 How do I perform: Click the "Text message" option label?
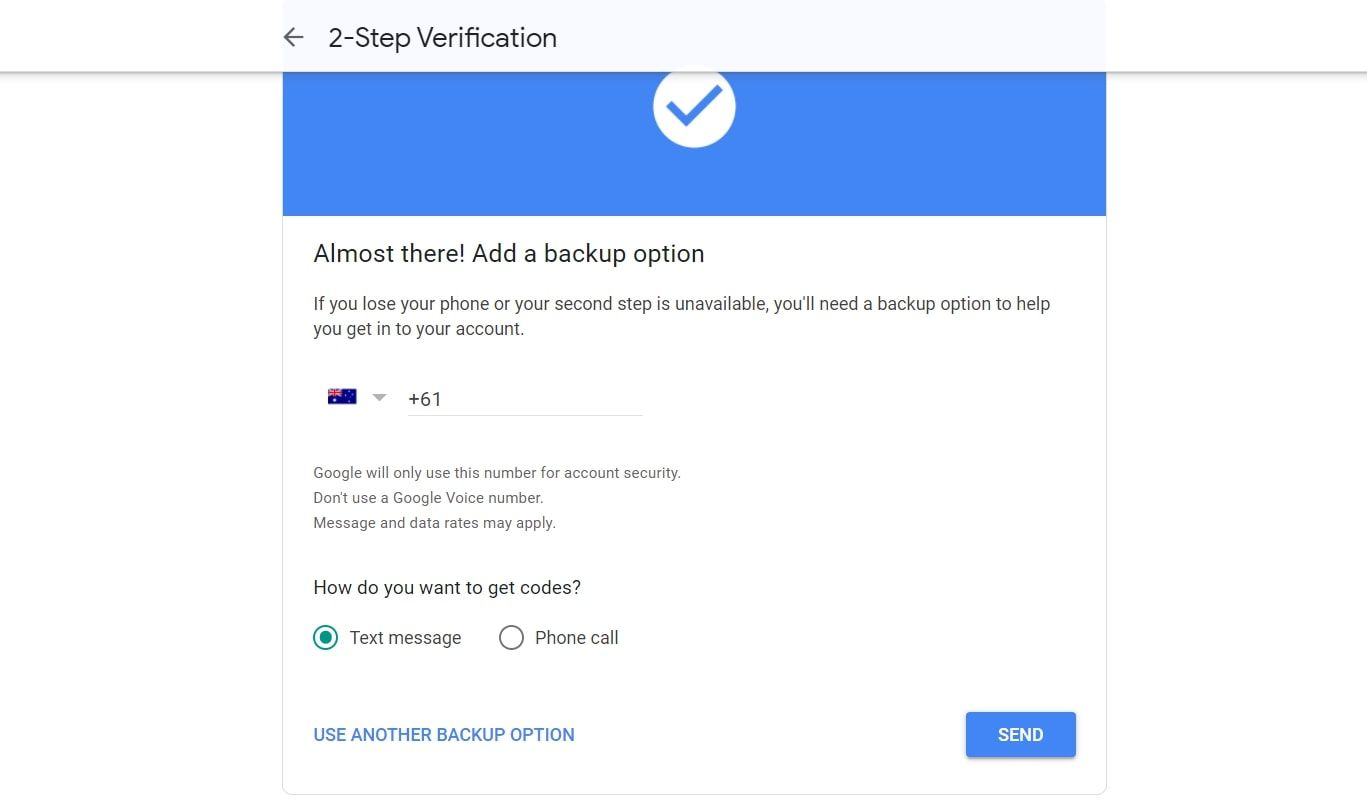coord(405,638)
